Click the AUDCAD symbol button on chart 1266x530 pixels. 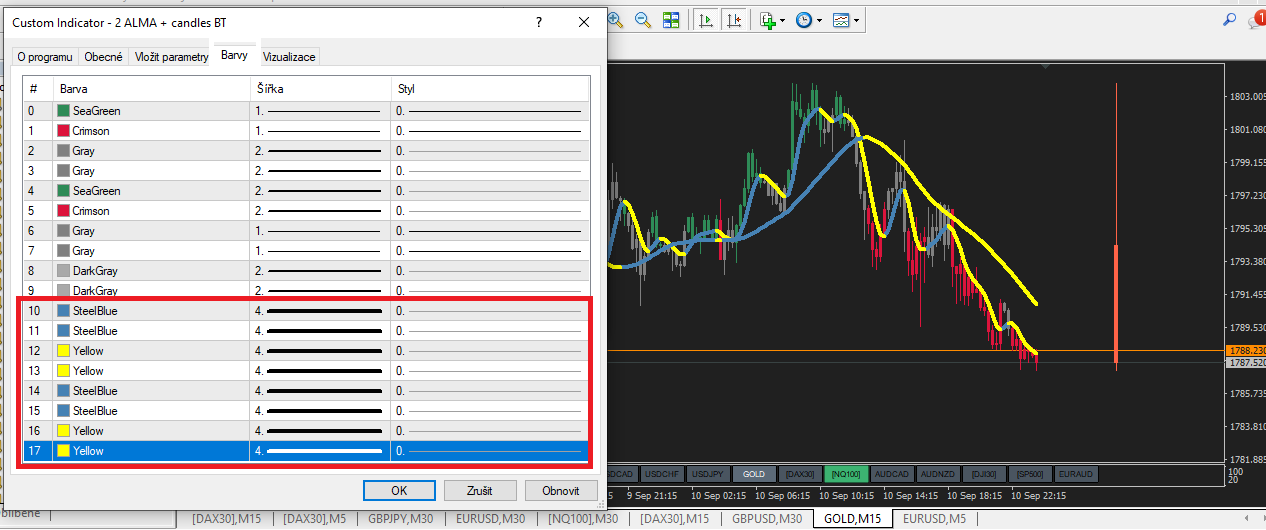pyautogui.click(x=893, y=473)
